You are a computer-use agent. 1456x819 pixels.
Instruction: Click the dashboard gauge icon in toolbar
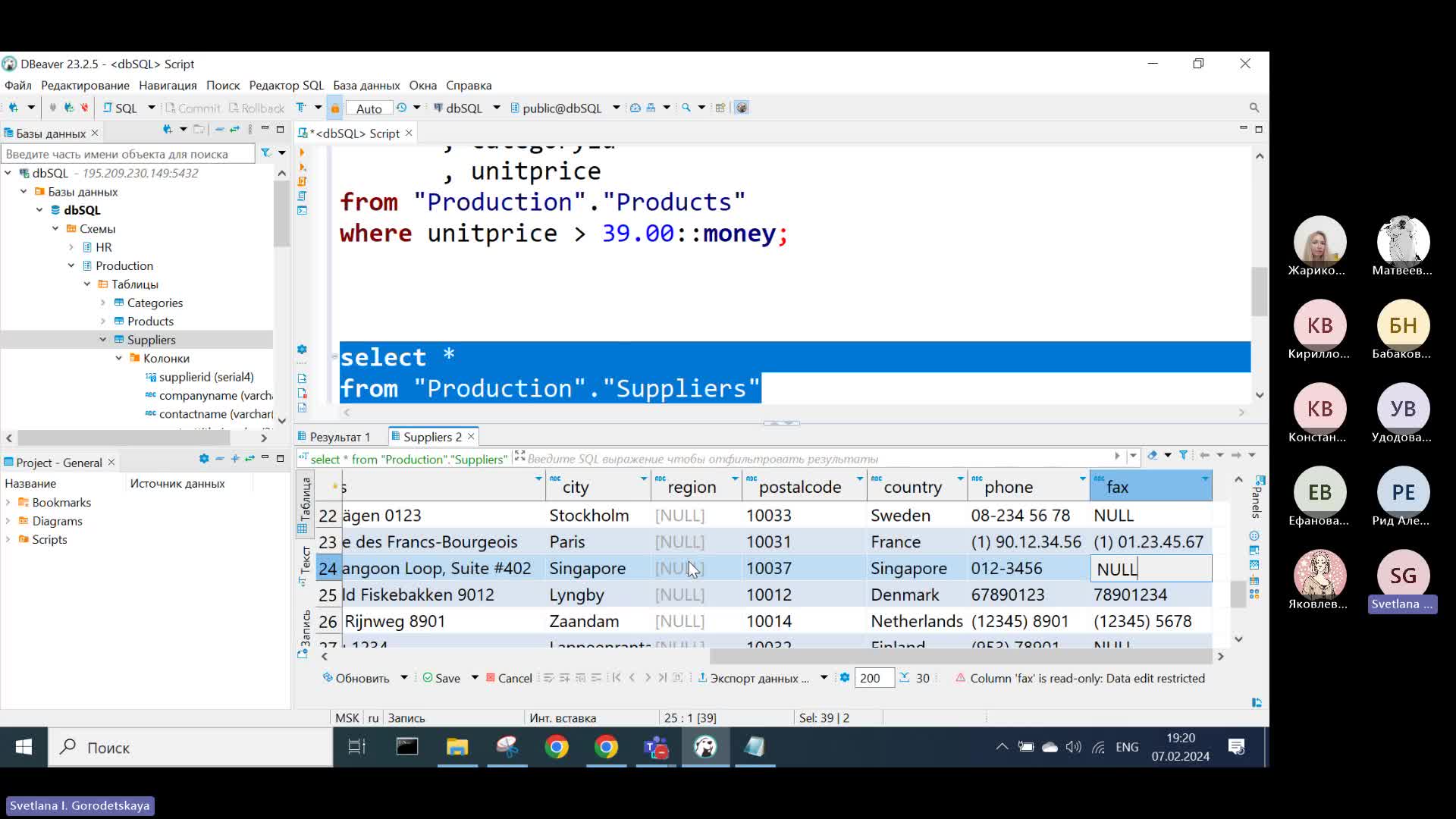[635, 108]
